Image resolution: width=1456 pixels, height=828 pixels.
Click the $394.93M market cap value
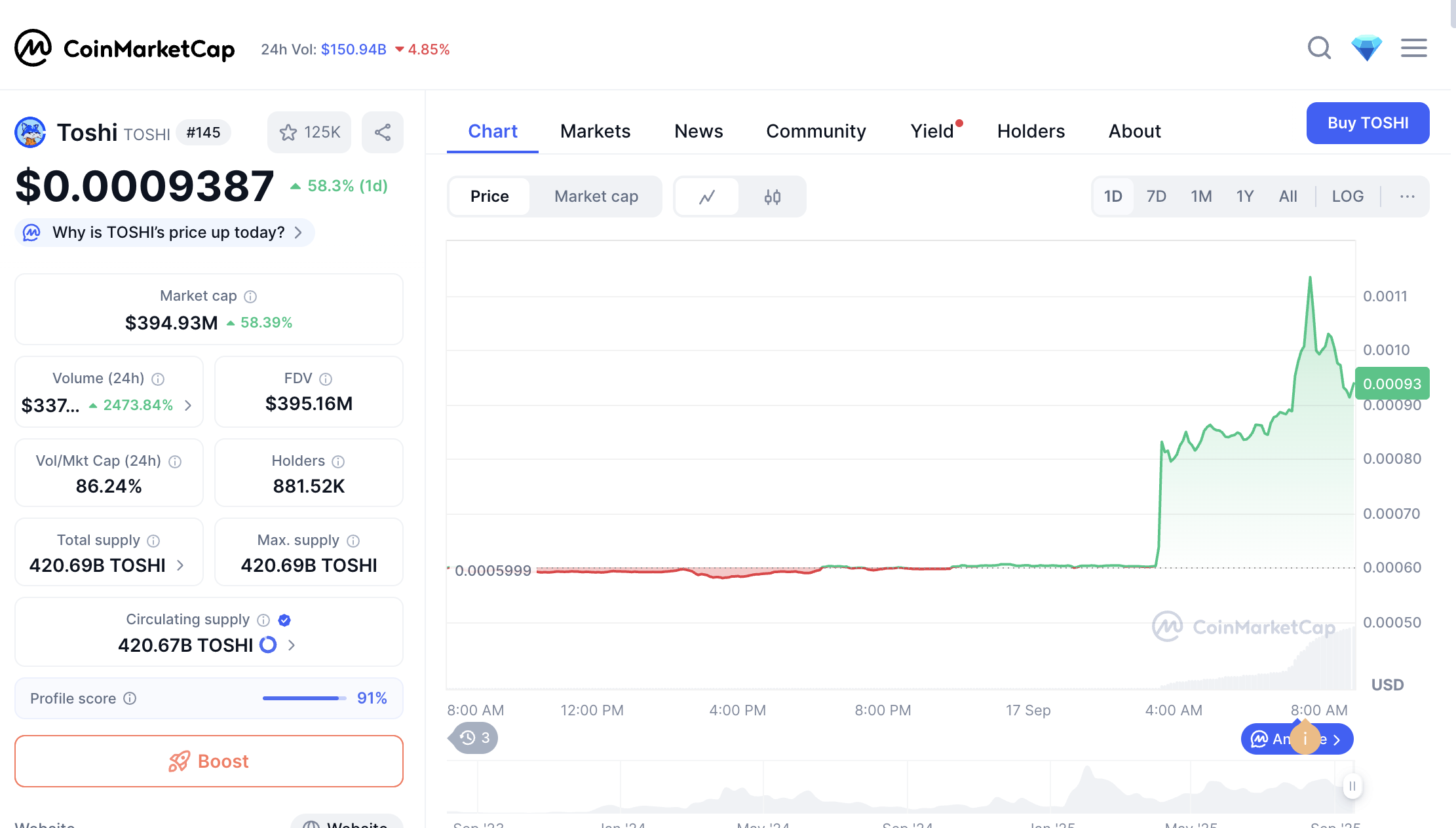pos(171,323)
